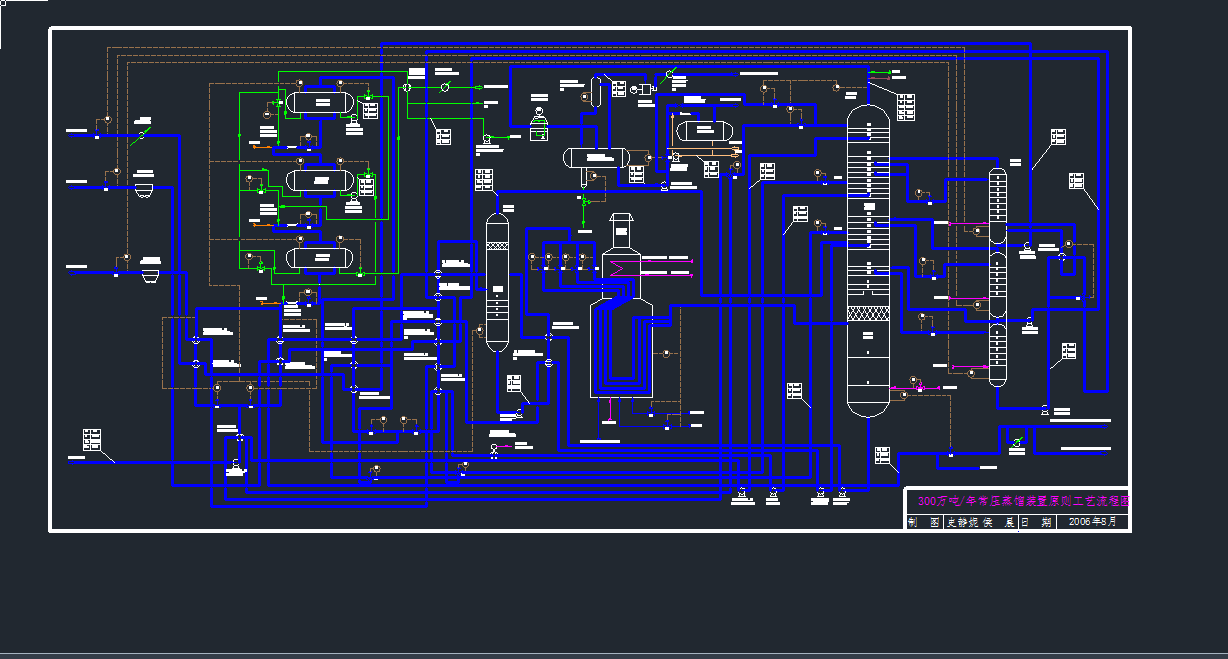Click the data table at bottom-left corner
1228x659 pixels.
(x=92, y=439)
